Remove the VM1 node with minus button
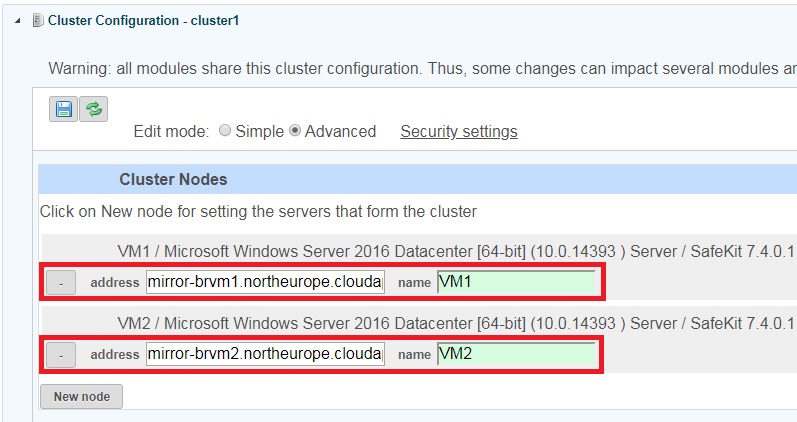Viewport: 797px width, 422px height. click(61, 283)
